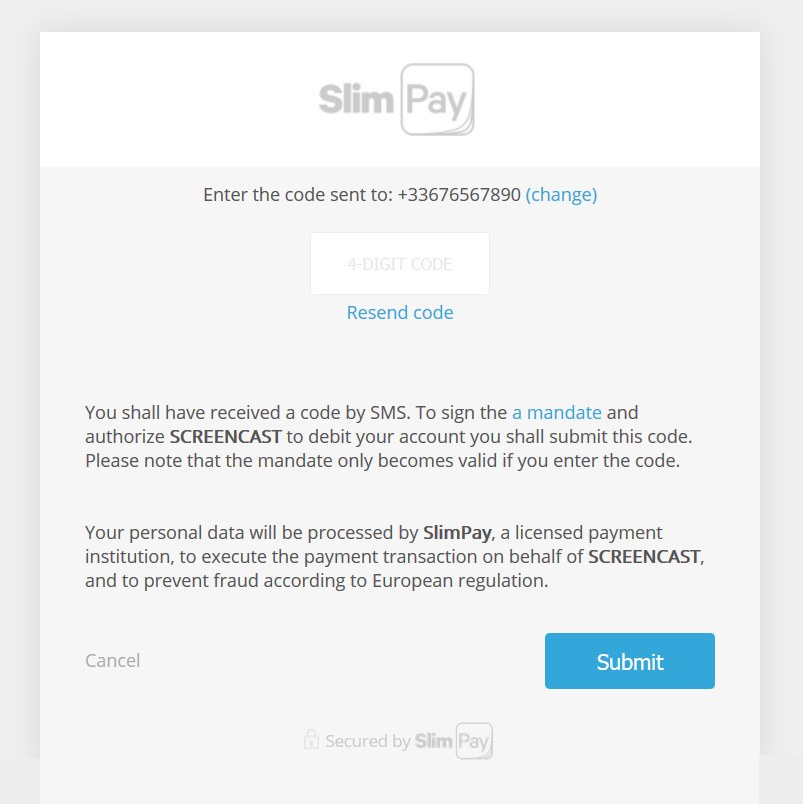Open the 'a mandate' link
The height and width of the screenshot is (804, 803).
(x=557, y=412)
